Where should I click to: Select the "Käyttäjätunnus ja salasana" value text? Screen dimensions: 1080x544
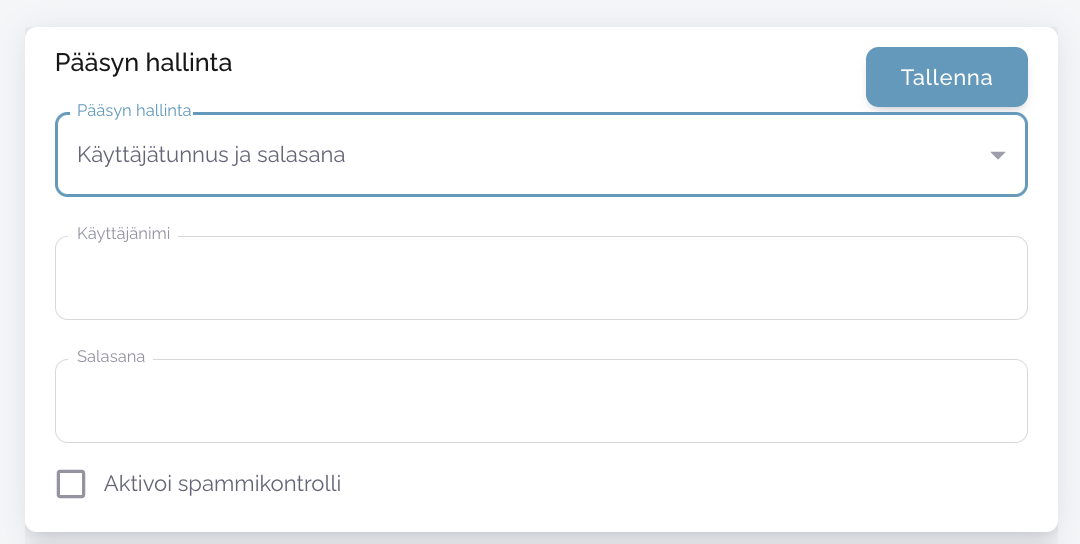[x=211, y=155]
